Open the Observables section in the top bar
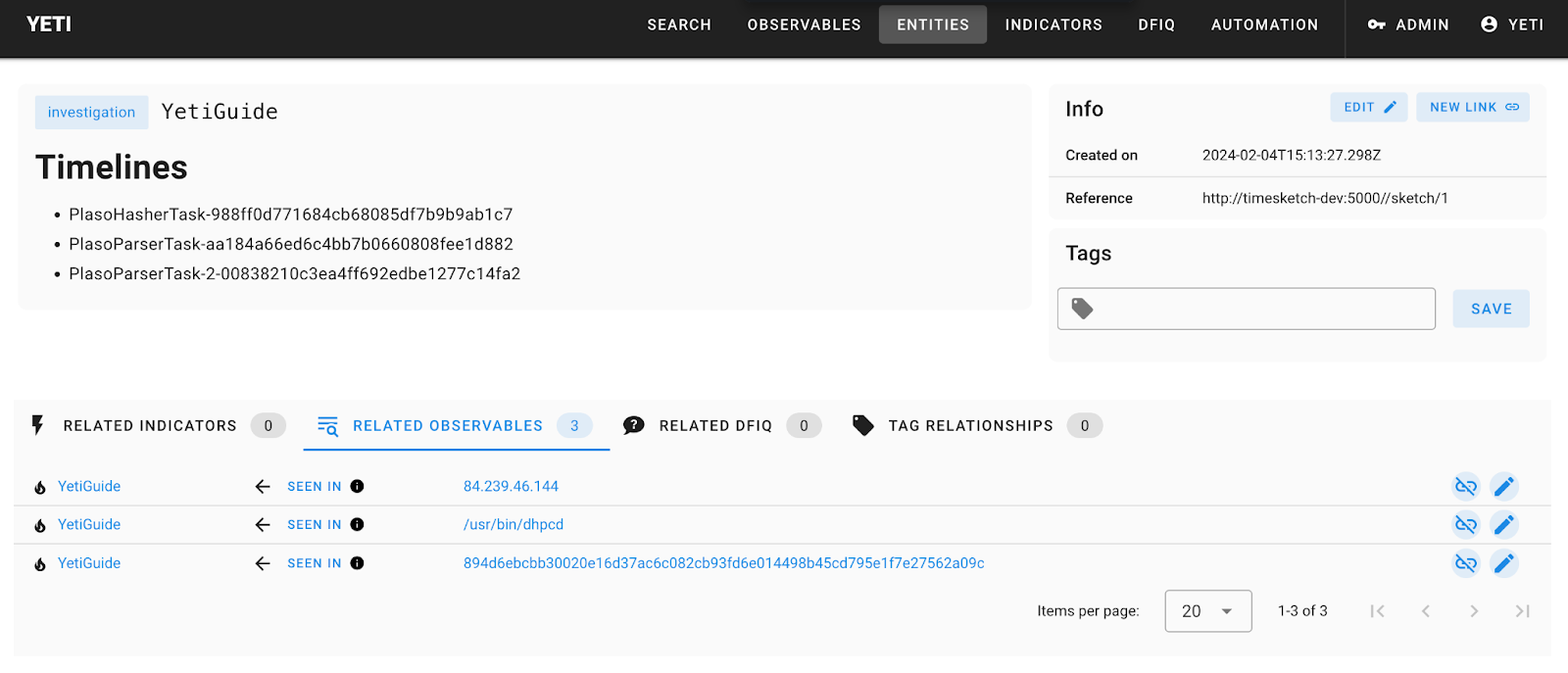The image size is (1568, 673). [x=804, y=24]
